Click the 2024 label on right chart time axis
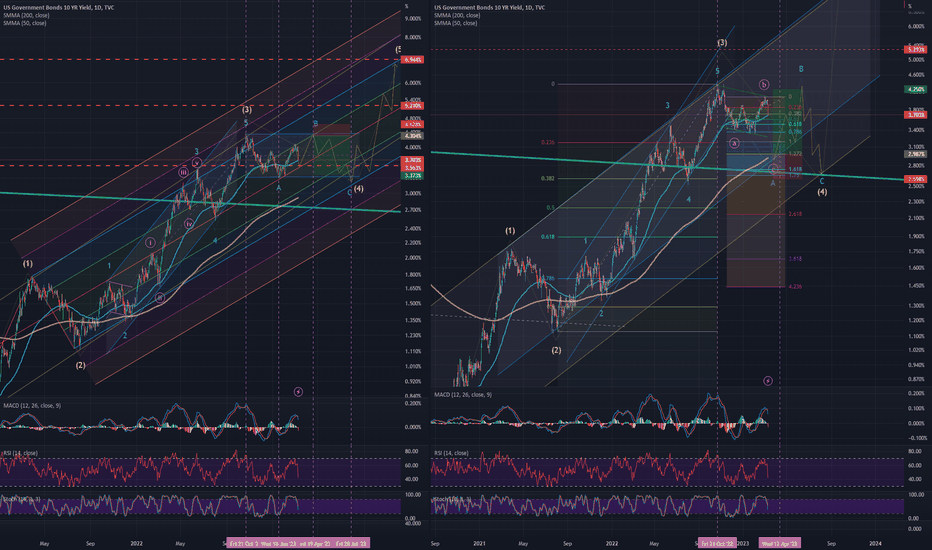The height and width of the screenshot is (550, 932). pyautogui.click(x=875, y=543)
